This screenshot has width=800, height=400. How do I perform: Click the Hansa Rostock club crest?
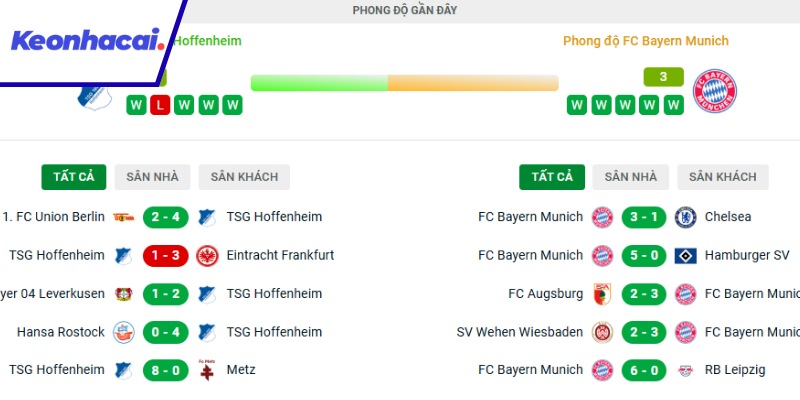point(124,332)
